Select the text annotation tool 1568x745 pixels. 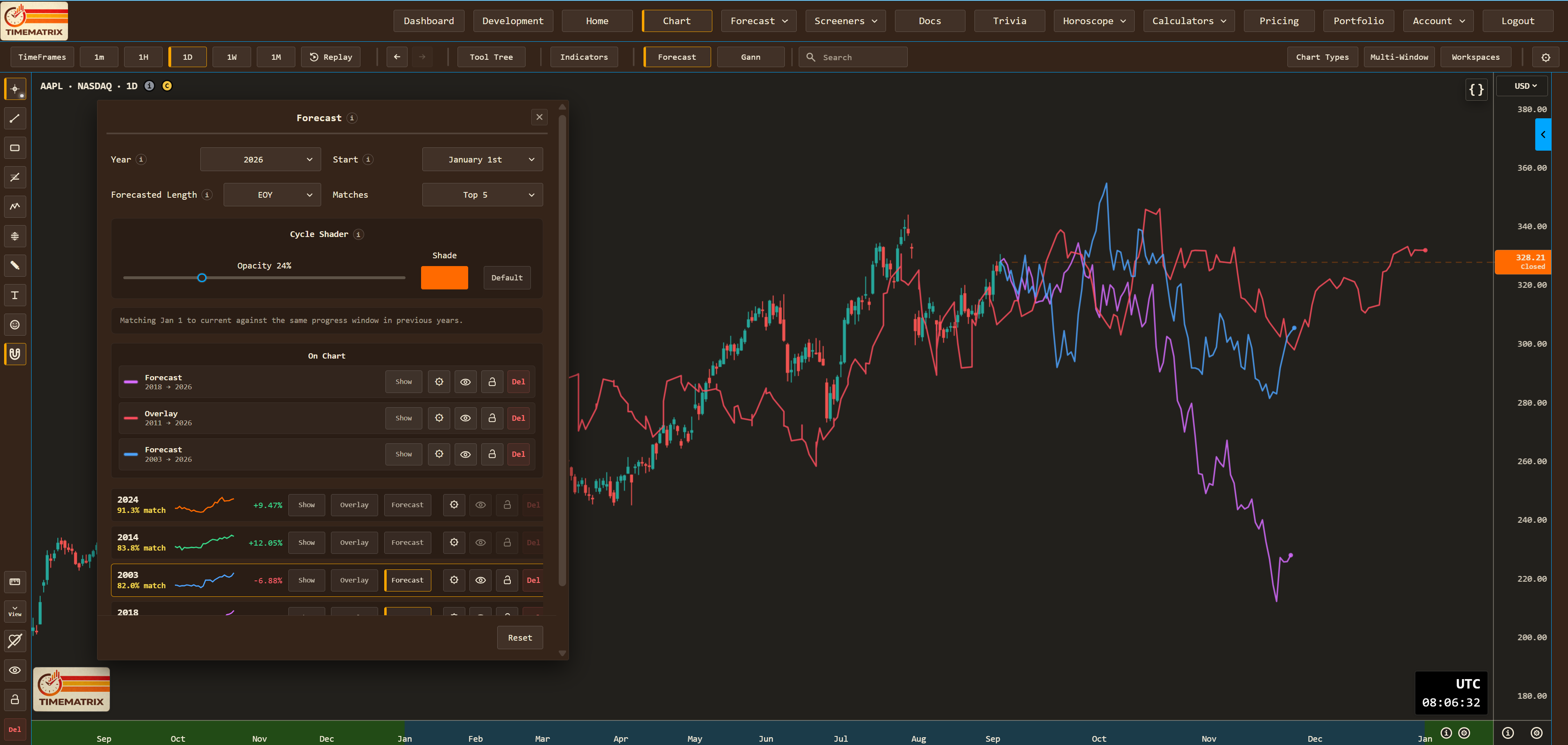[15, 295]
